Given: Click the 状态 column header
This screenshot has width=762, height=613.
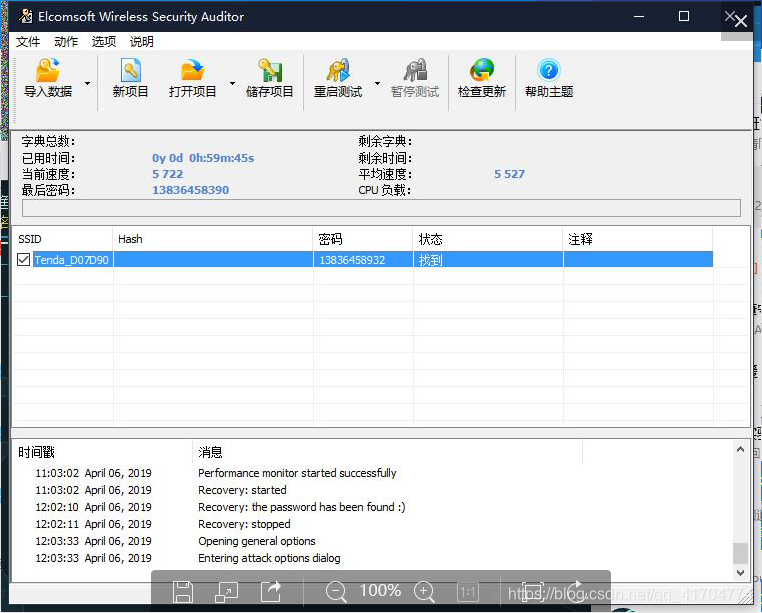Looking at the screenshot, I should click(x=488, y=239).
